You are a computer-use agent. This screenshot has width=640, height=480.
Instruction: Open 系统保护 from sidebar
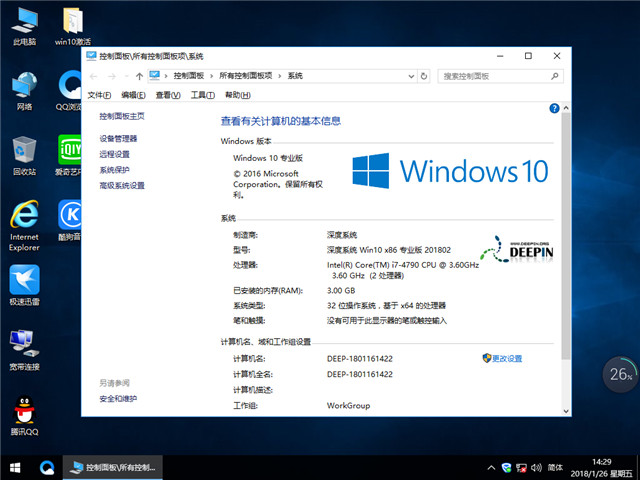coord(114,170)
